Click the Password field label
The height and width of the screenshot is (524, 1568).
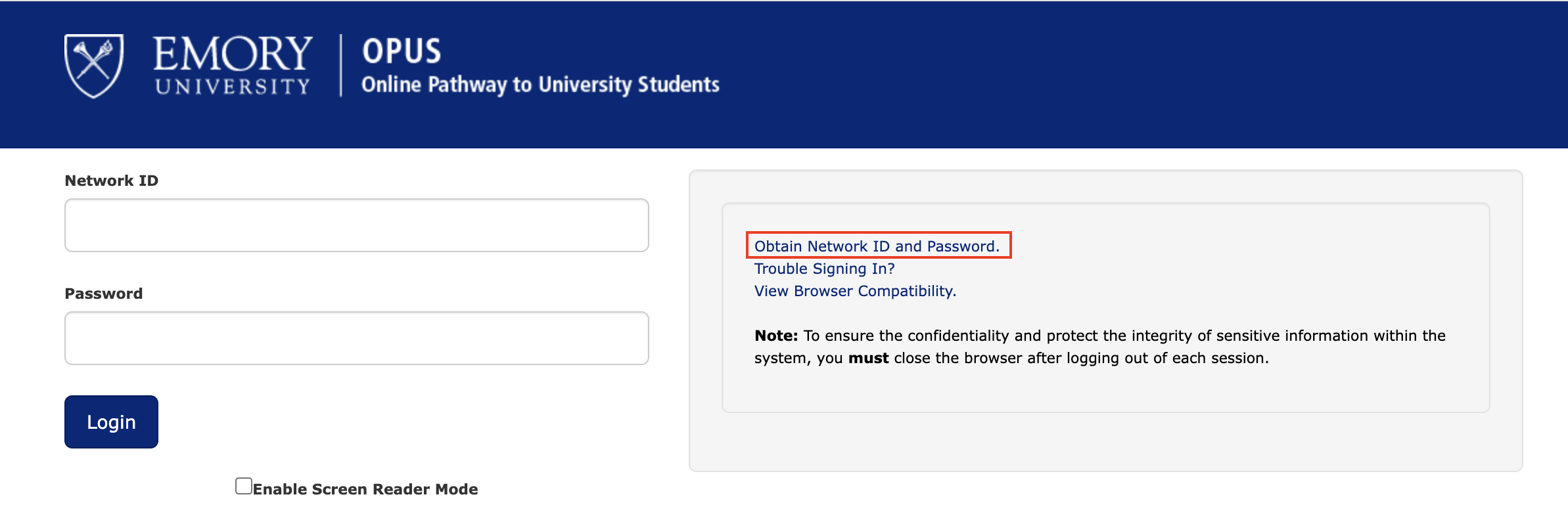pyautogui.click(x=103, y=294)
